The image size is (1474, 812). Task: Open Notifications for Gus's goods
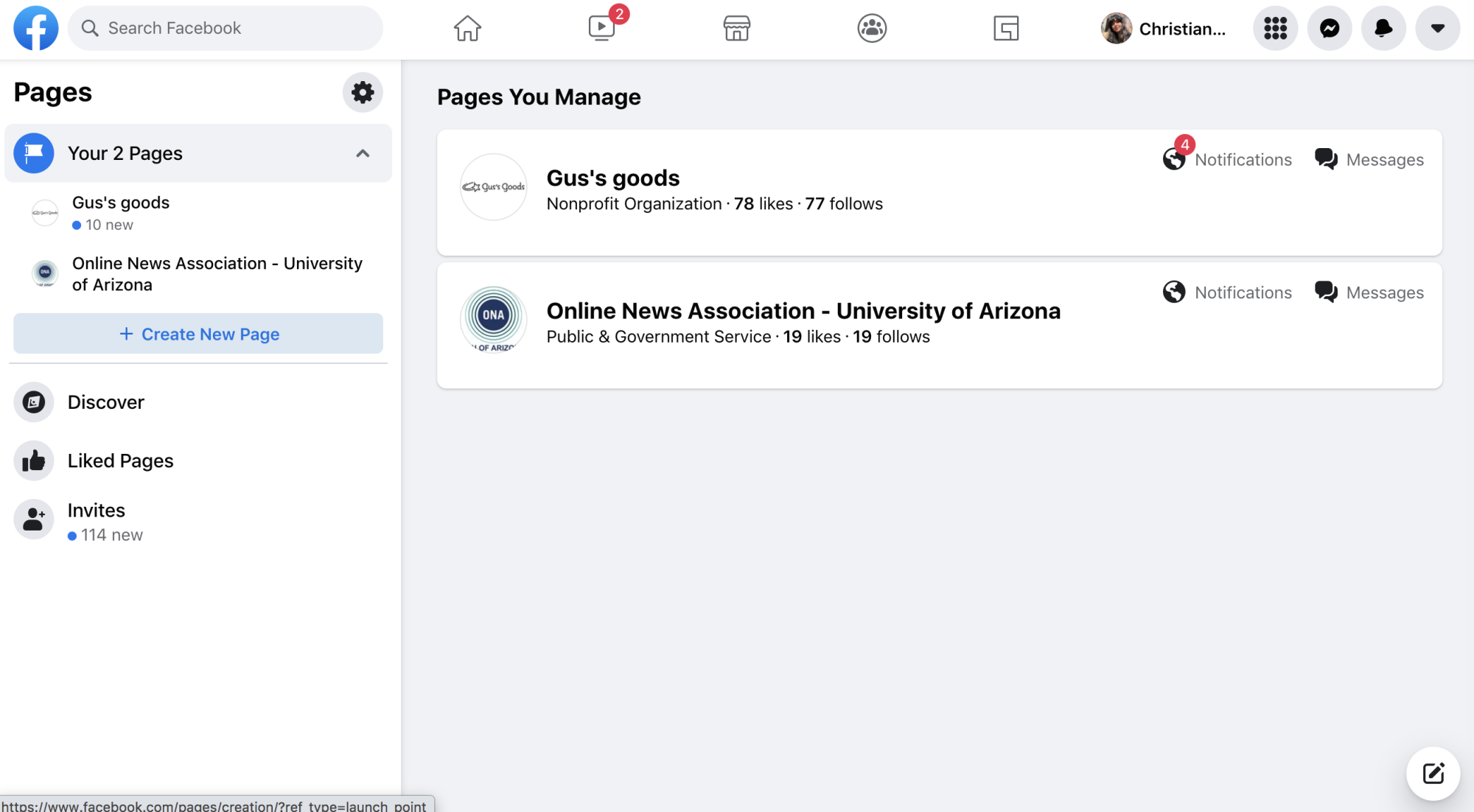1227,159
